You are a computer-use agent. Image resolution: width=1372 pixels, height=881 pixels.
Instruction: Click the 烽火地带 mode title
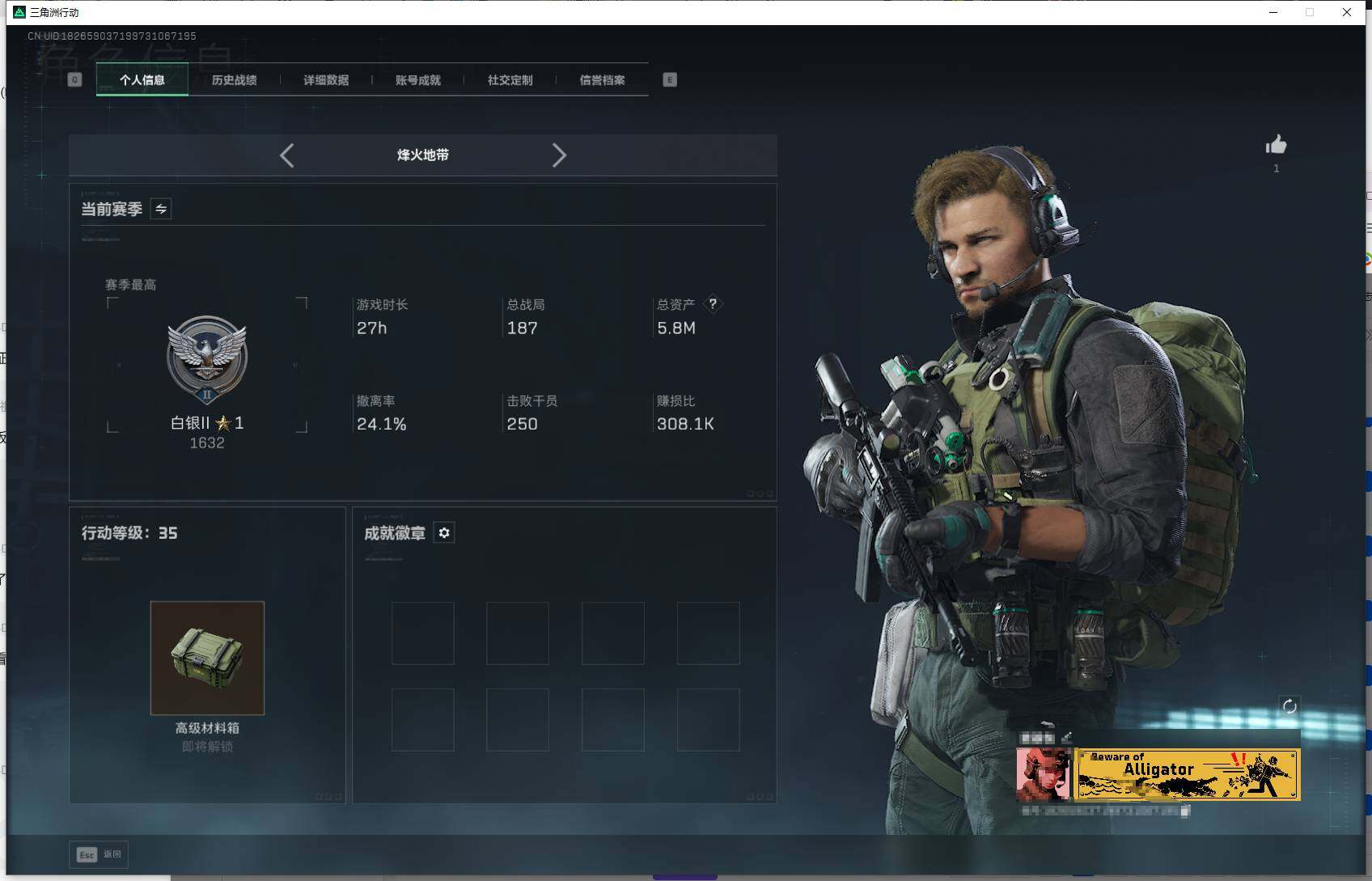coord(423,155)
